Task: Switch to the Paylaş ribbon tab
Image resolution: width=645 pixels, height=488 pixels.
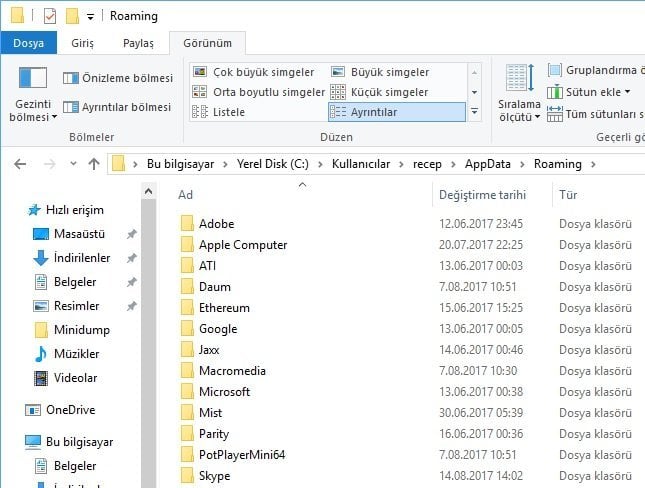Action: 138,43
